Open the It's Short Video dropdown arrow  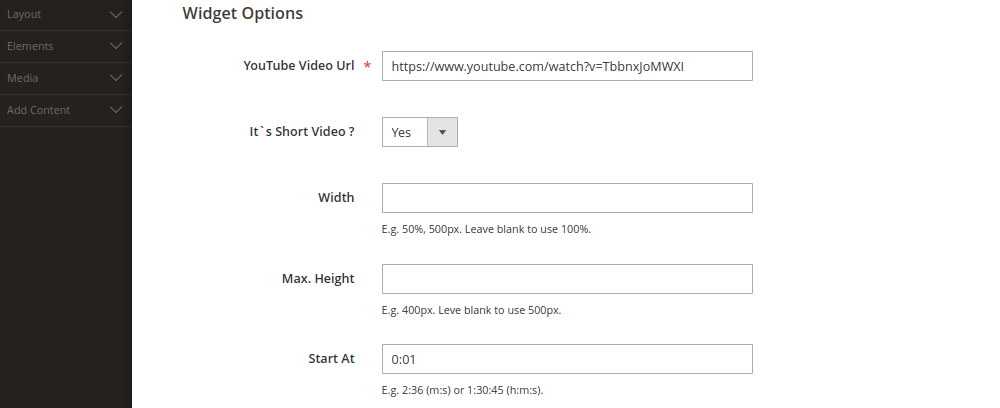[442, 132]
